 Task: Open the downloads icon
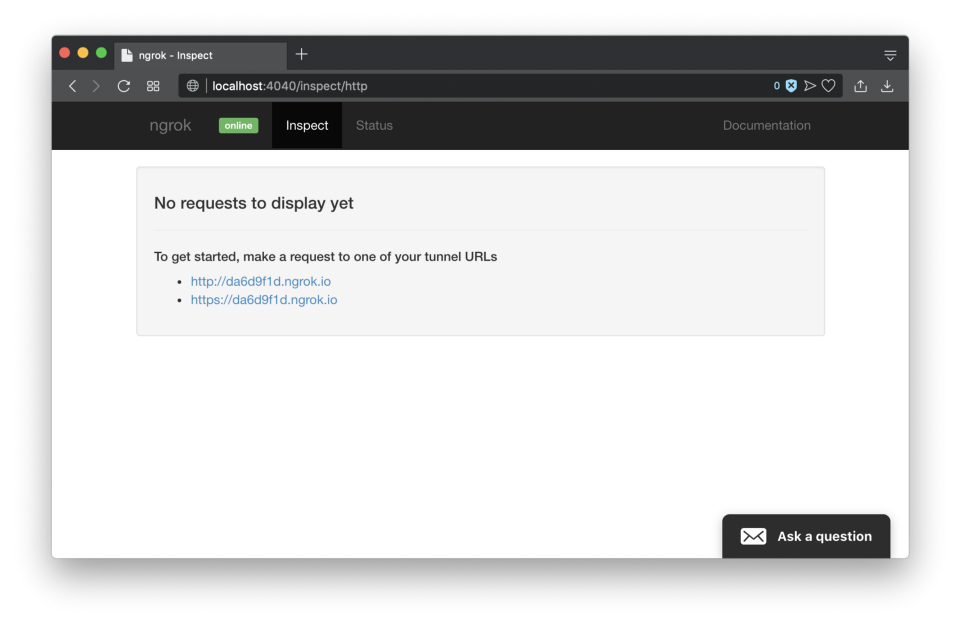887,86
